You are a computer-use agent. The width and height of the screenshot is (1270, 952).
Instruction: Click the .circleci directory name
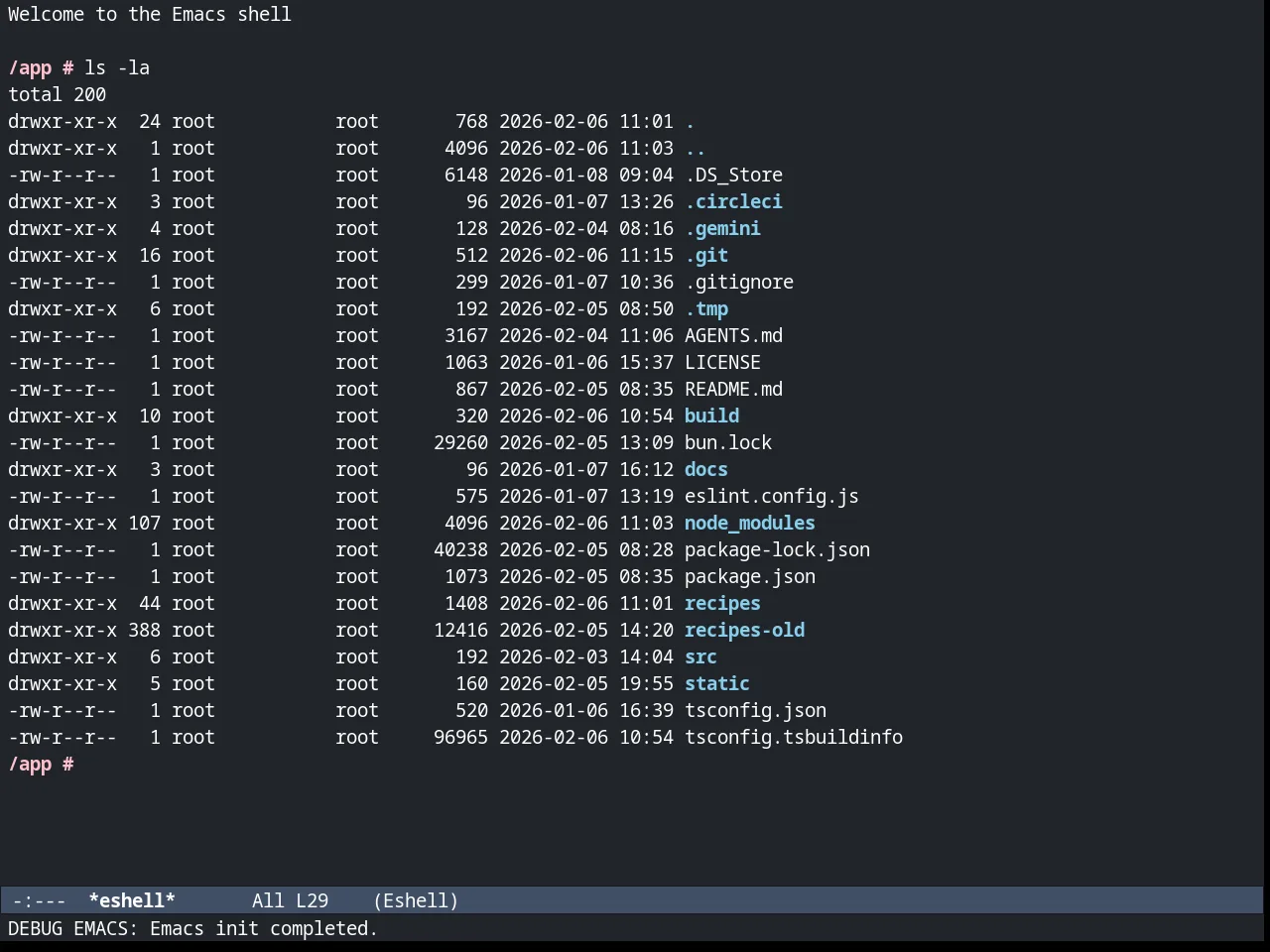(x=733, y=201)
